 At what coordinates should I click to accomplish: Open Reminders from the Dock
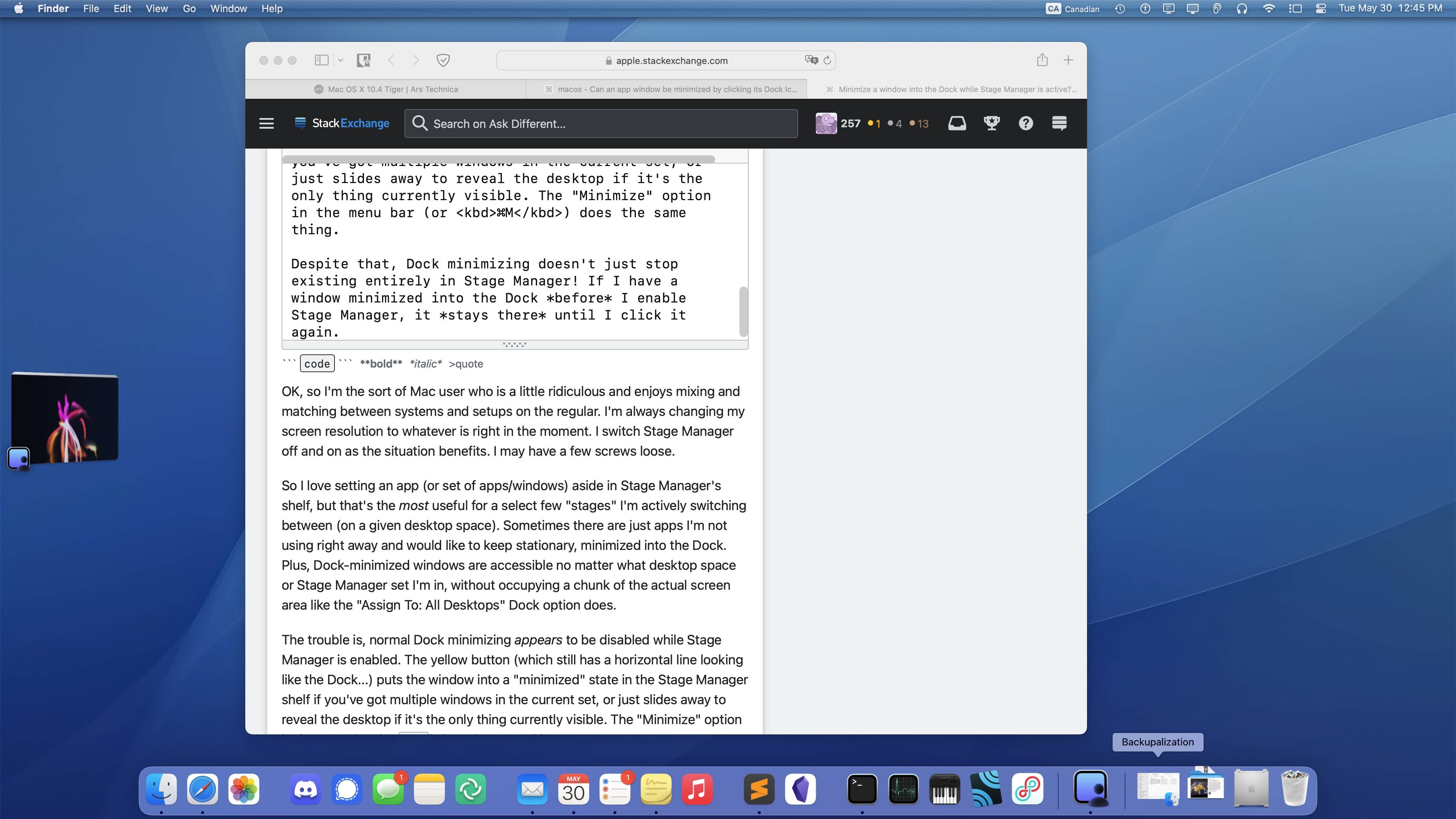coord(615,789)
